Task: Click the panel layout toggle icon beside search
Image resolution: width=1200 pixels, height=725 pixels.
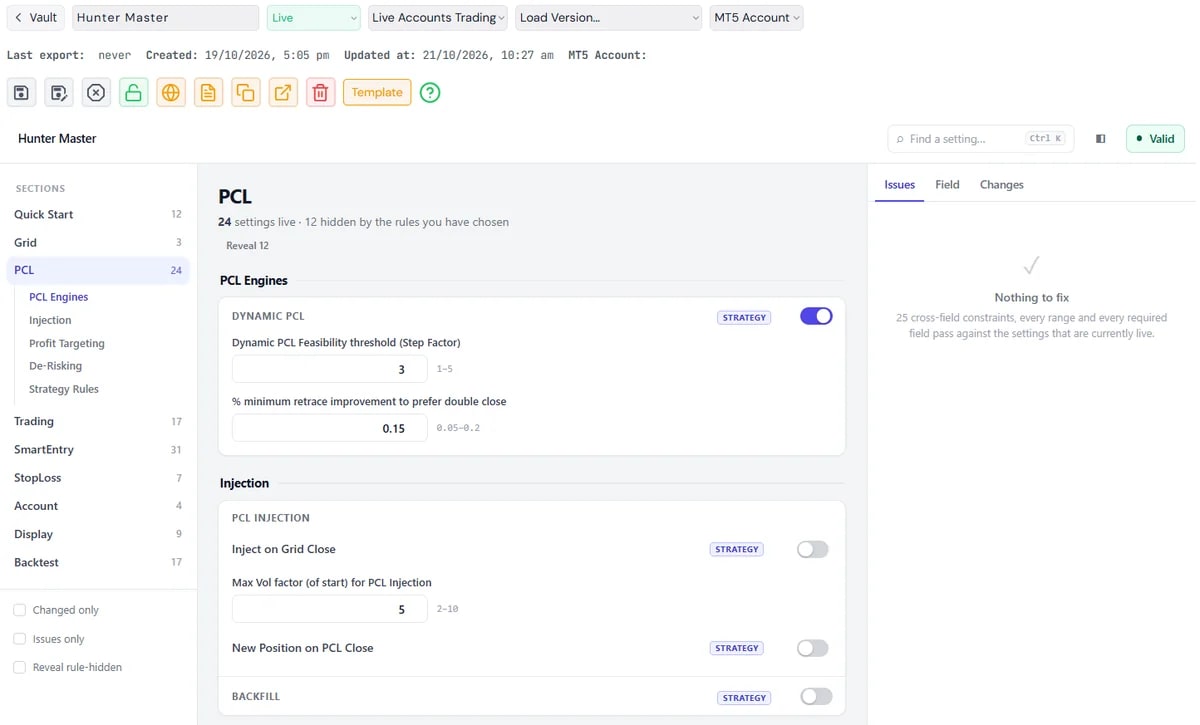Action: [x=1101, y=139]
